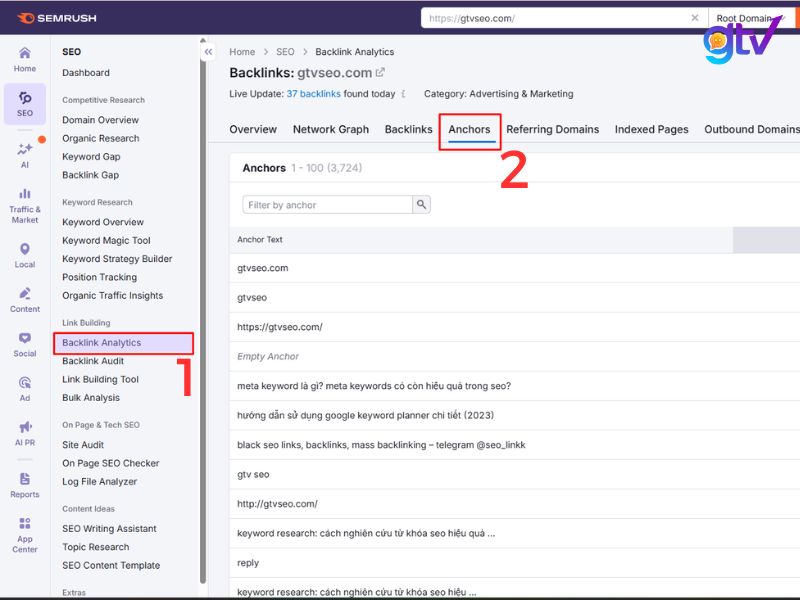
Task: Clear the URL with the X button
Action: [x=695, y=17]
